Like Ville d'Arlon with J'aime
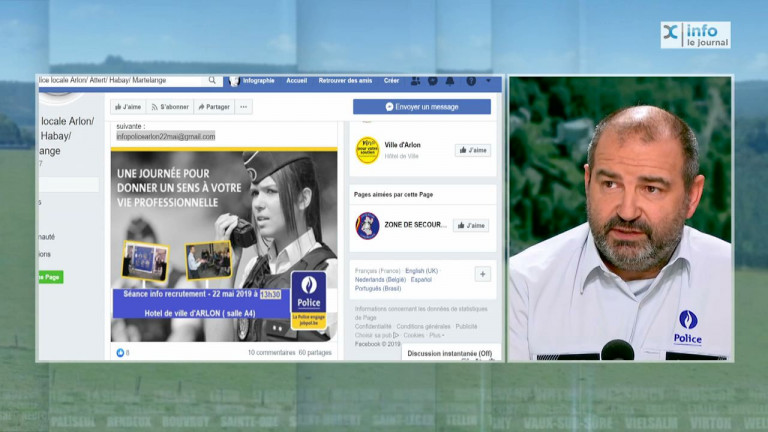This screenshot has width=768, height=432. [473, 150]
